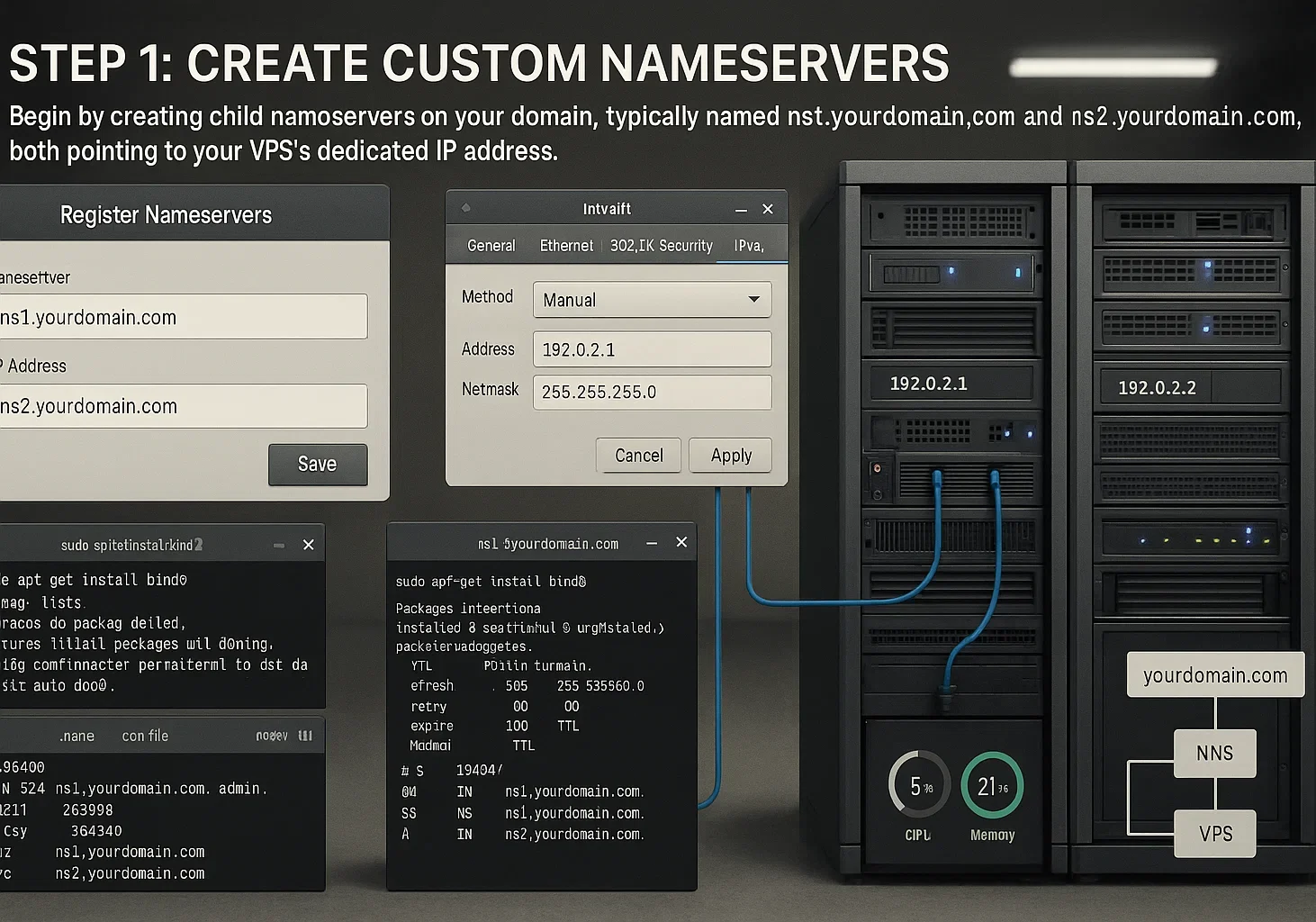Apply the manual IP configuration
1316x922 pixels.
[730, 455]
